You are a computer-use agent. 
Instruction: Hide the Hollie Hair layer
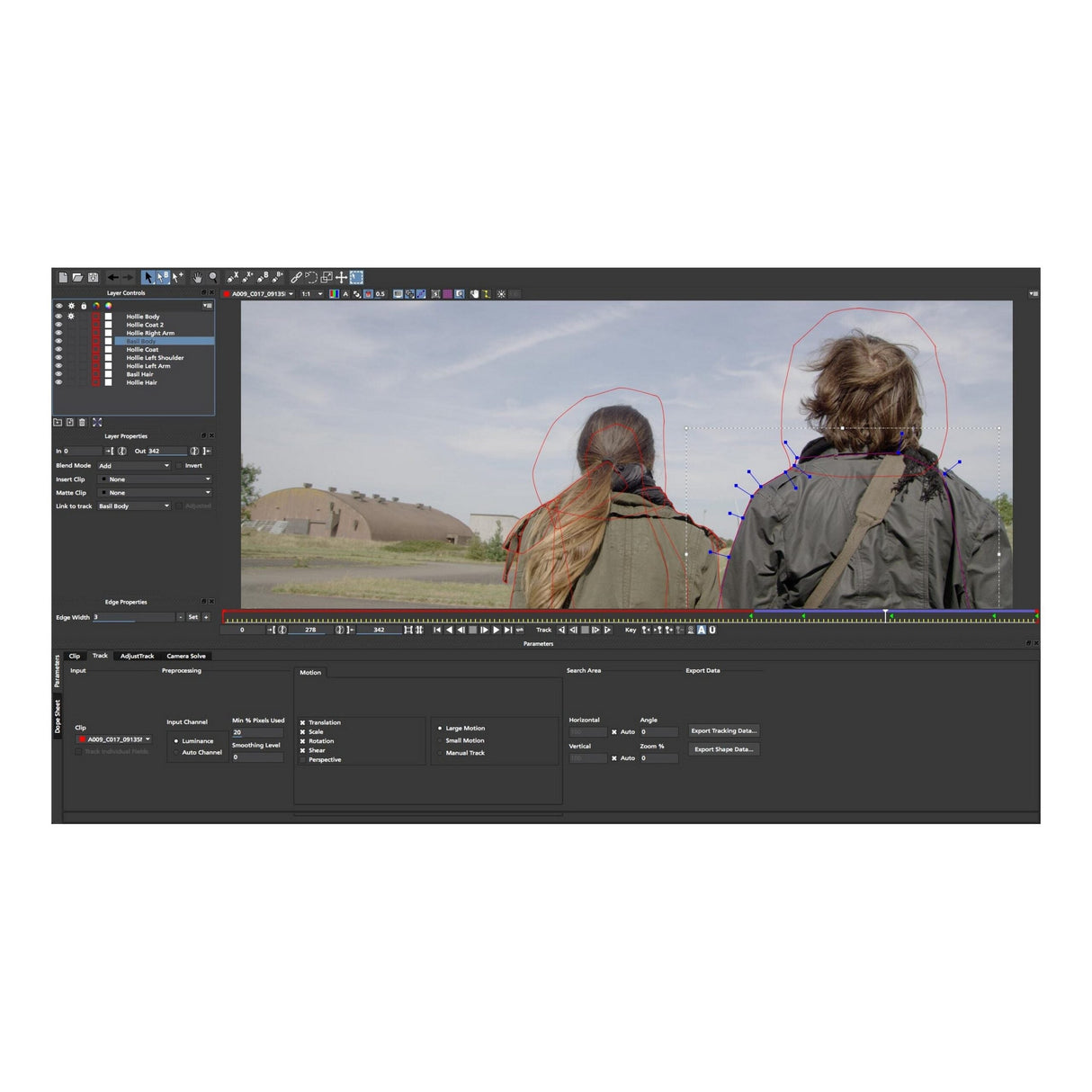coord(59,382)
